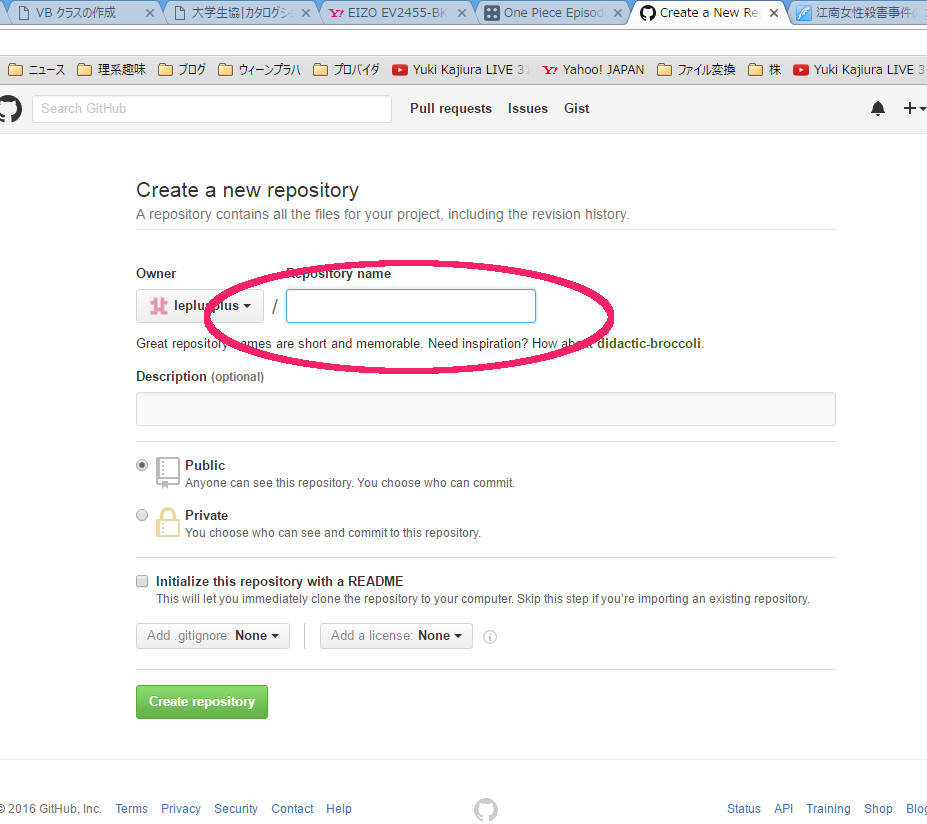Open the プロバイダ bookmark folder

[346, 70]
